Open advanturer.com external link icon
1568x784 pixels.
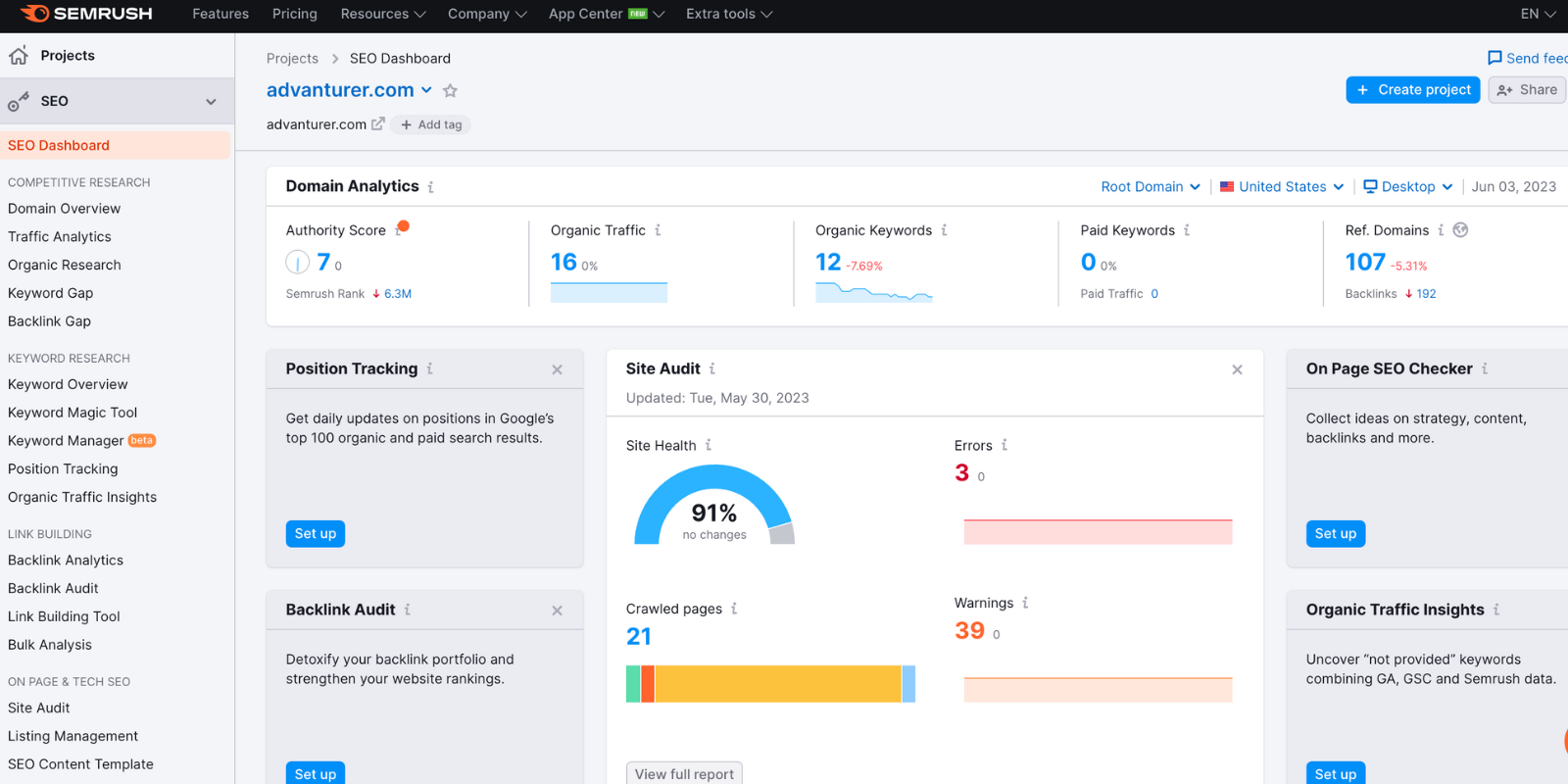click(378, 124)
